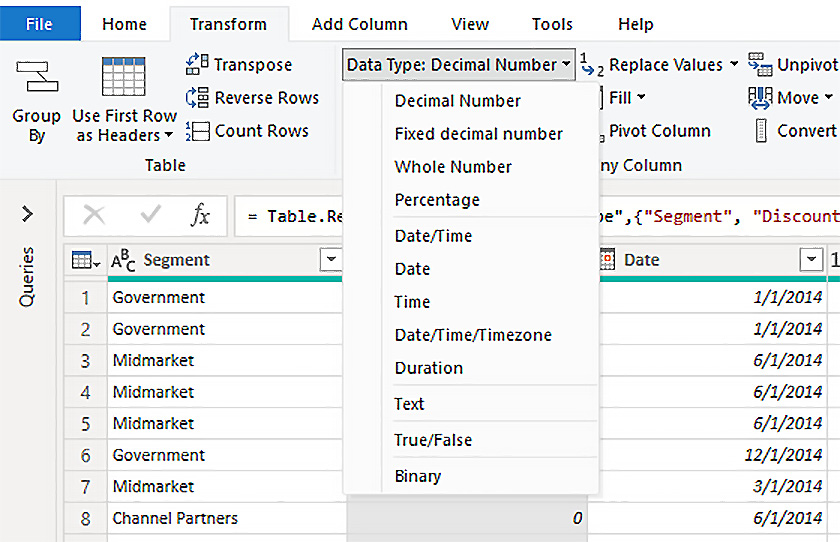
Task: Open the File tab
Action: point(39,24)
